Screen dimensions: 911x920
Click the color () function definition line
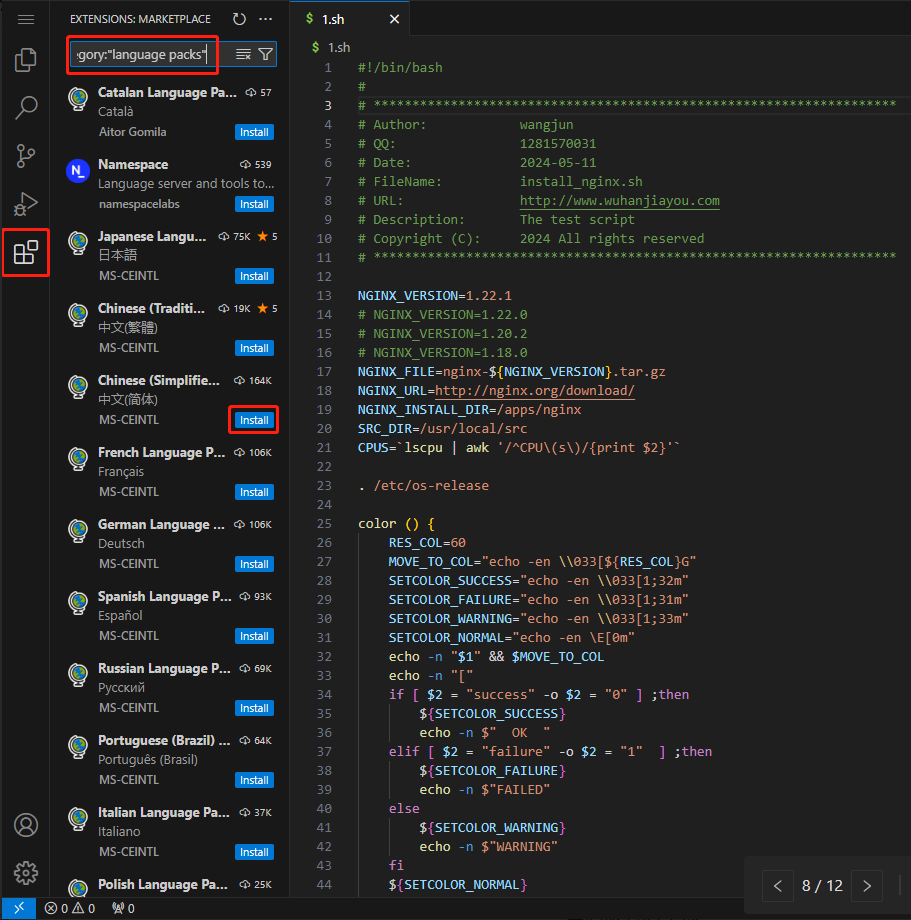[396, 524]
